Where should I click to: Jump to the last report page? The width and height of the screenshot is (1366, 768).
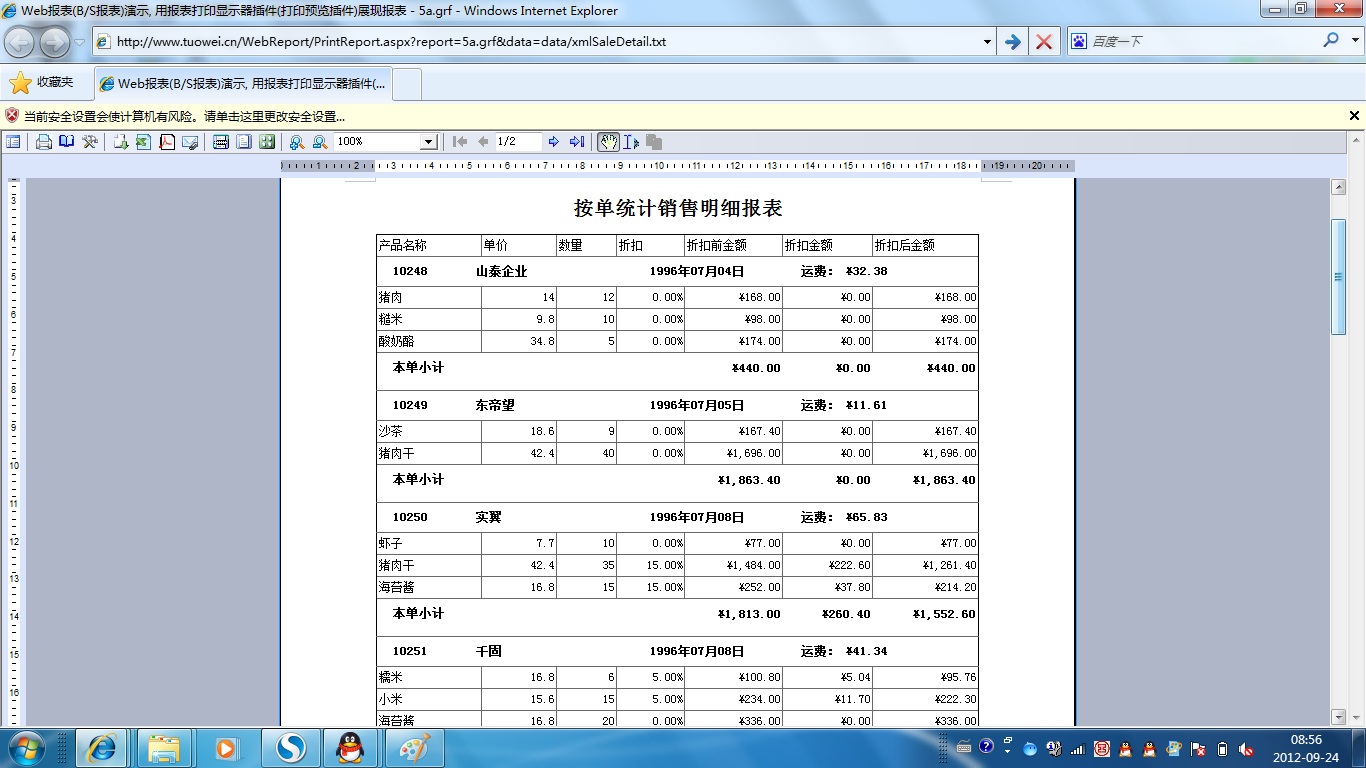(577, 142)
